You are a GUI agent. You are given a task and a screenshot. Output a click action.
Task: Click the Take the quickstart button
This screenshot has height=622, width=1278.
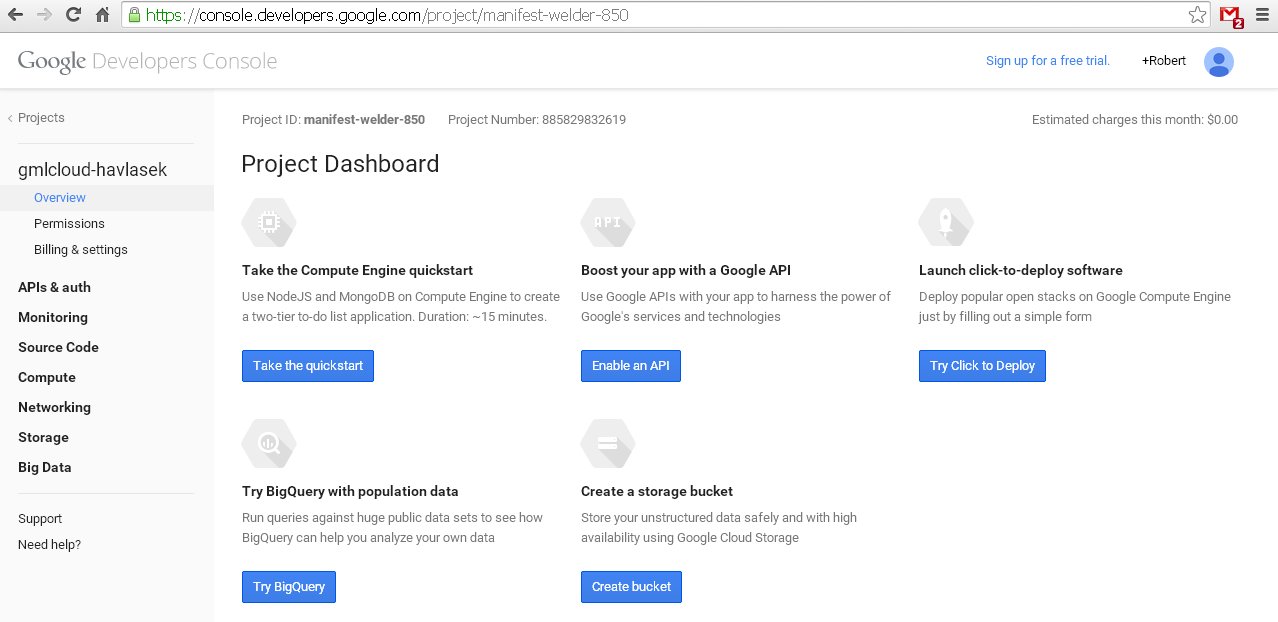coord(308,366)
